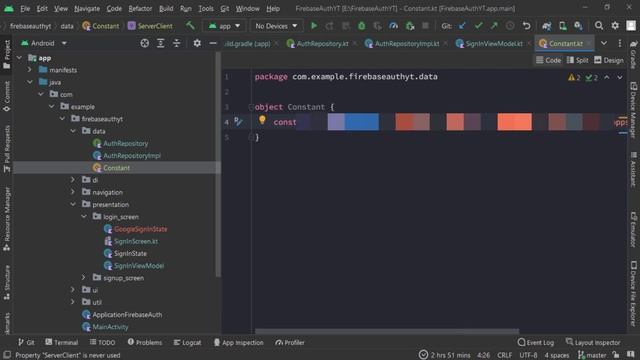Open the Problems tool window
This screenshot has height=360, width=640.
pyautogui.click(x=145, y=342)
